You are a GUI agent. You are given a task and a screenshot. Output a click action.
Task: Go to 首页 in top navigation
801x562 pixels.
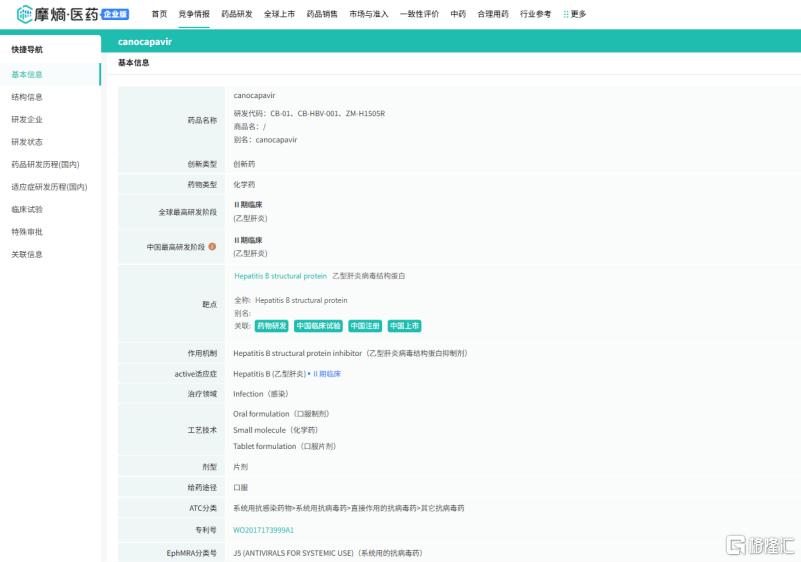pos(159,14)
